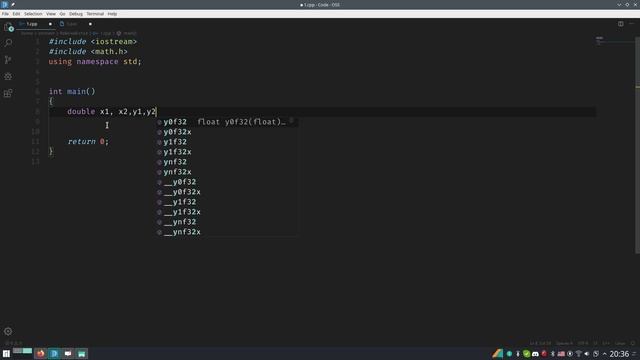Click the Code OSS taskbar entry
640x360 pixels.
click(x=54, y=353)
